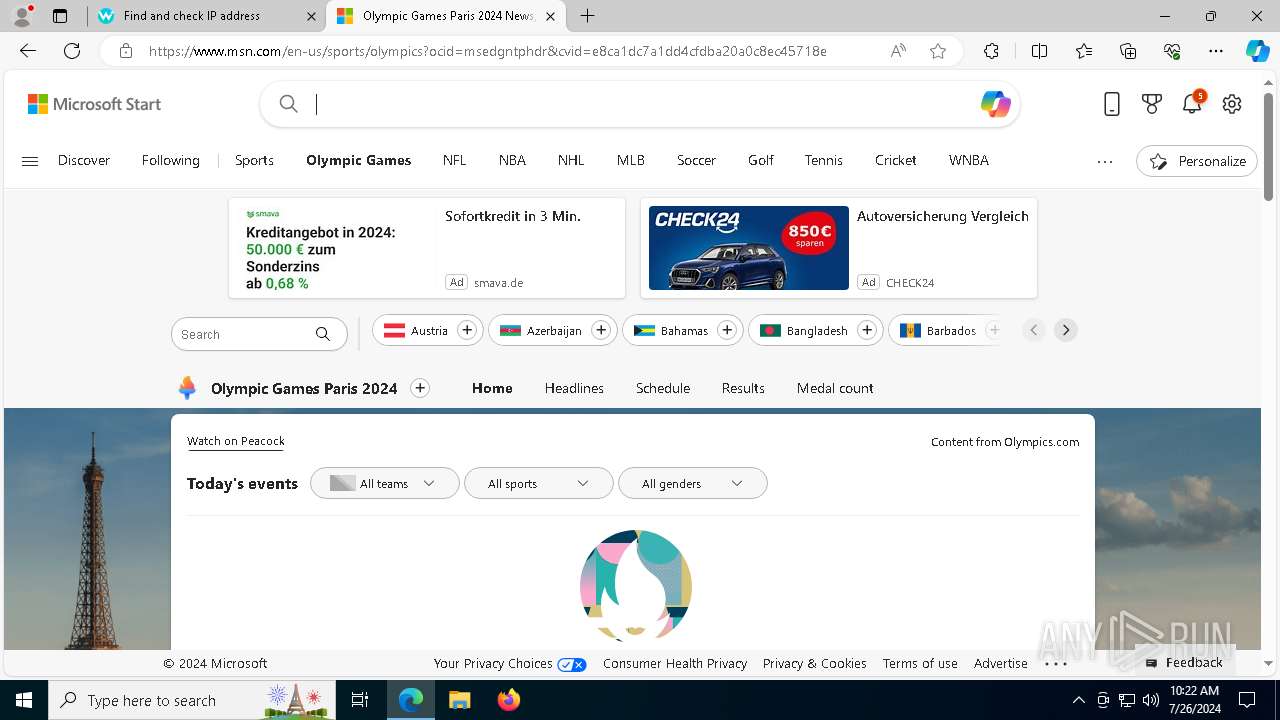
Task: Open mobile phone icon in MSN header
Action: pos(1112,104)
